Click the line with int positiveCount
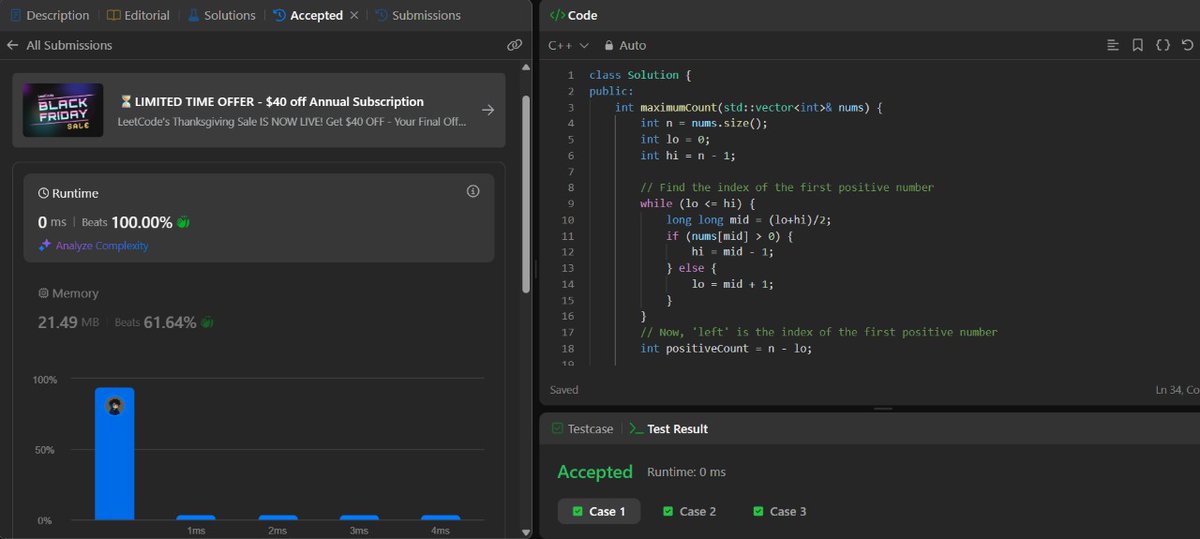 726,348
